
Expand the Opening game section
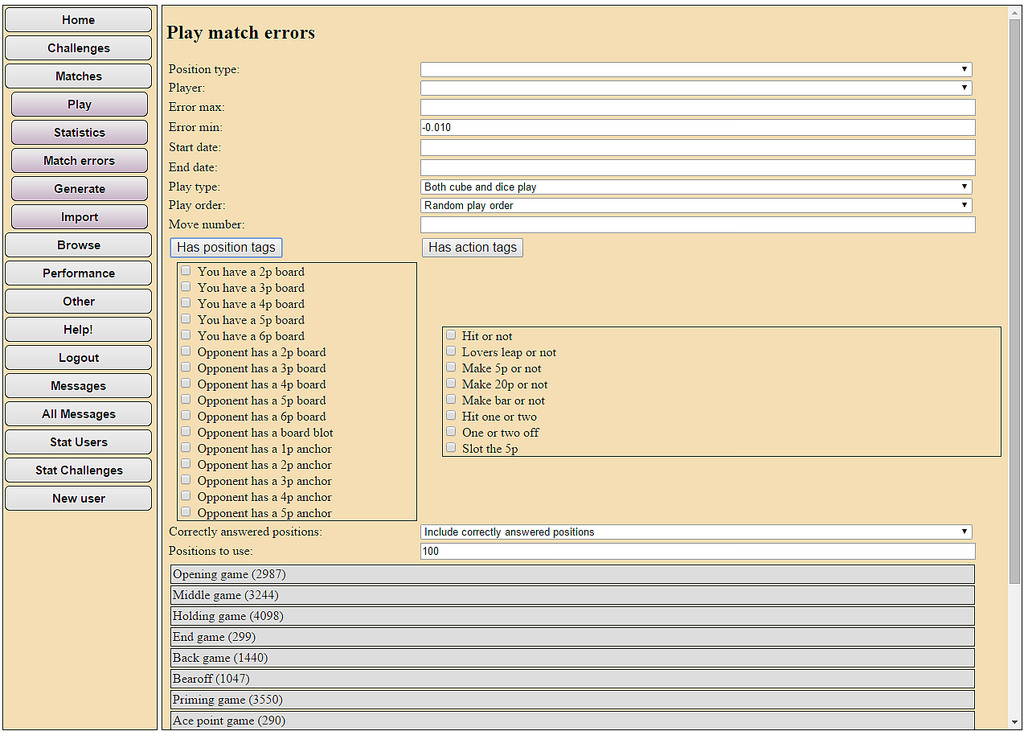(572, 574)
